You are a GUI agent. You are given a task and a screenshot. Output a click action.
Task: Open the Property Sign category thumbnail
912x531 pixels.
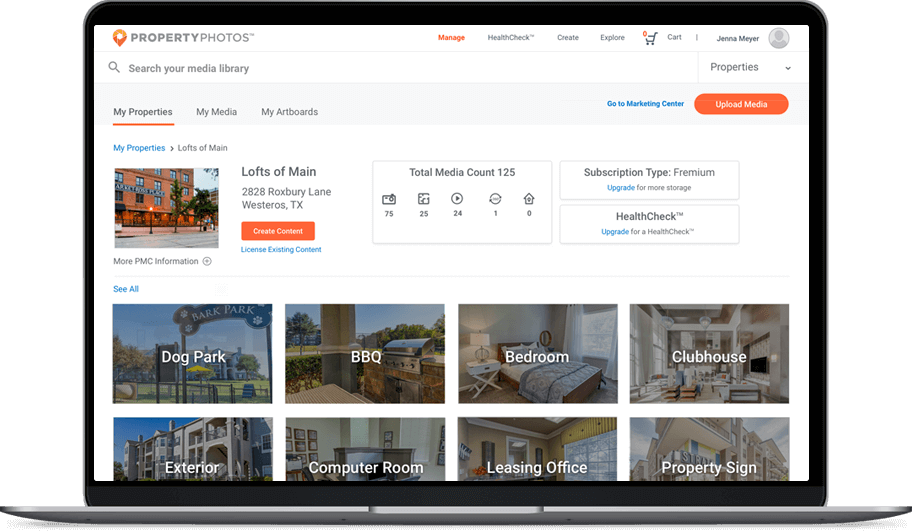click(x=709, y=449)
